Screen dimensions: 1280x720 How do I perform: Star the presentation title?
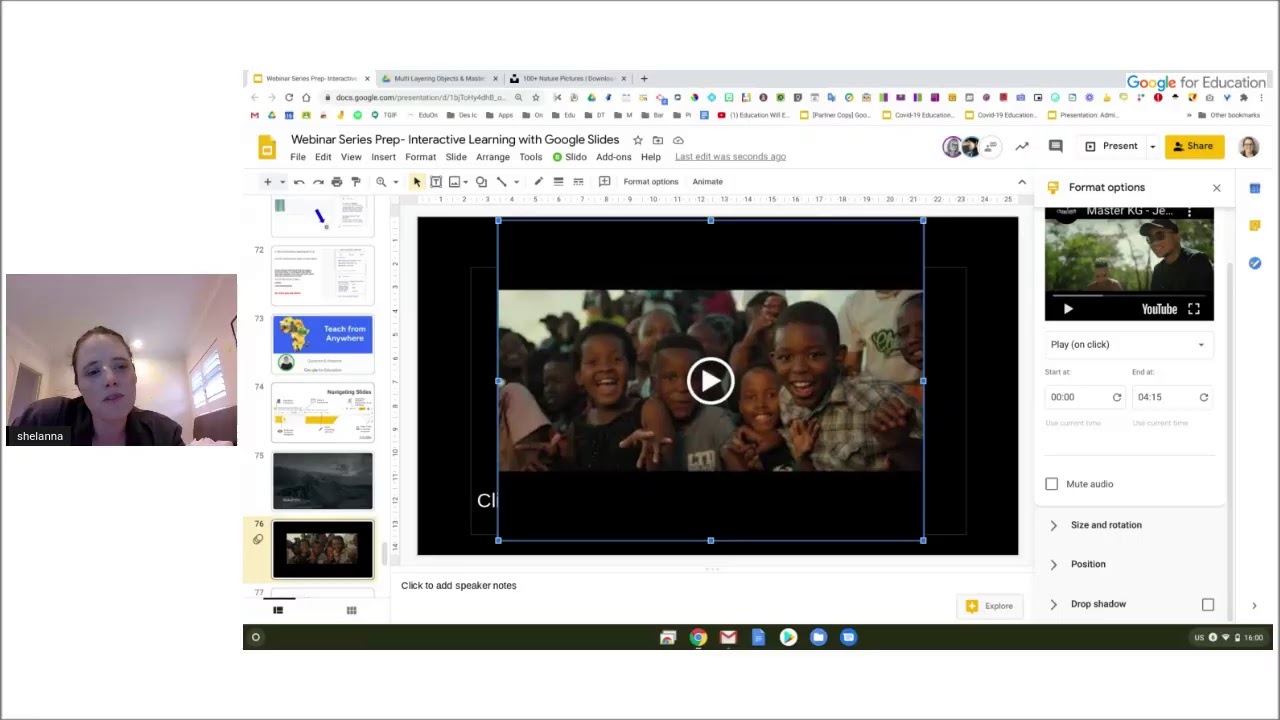click(x=637, y=140)
